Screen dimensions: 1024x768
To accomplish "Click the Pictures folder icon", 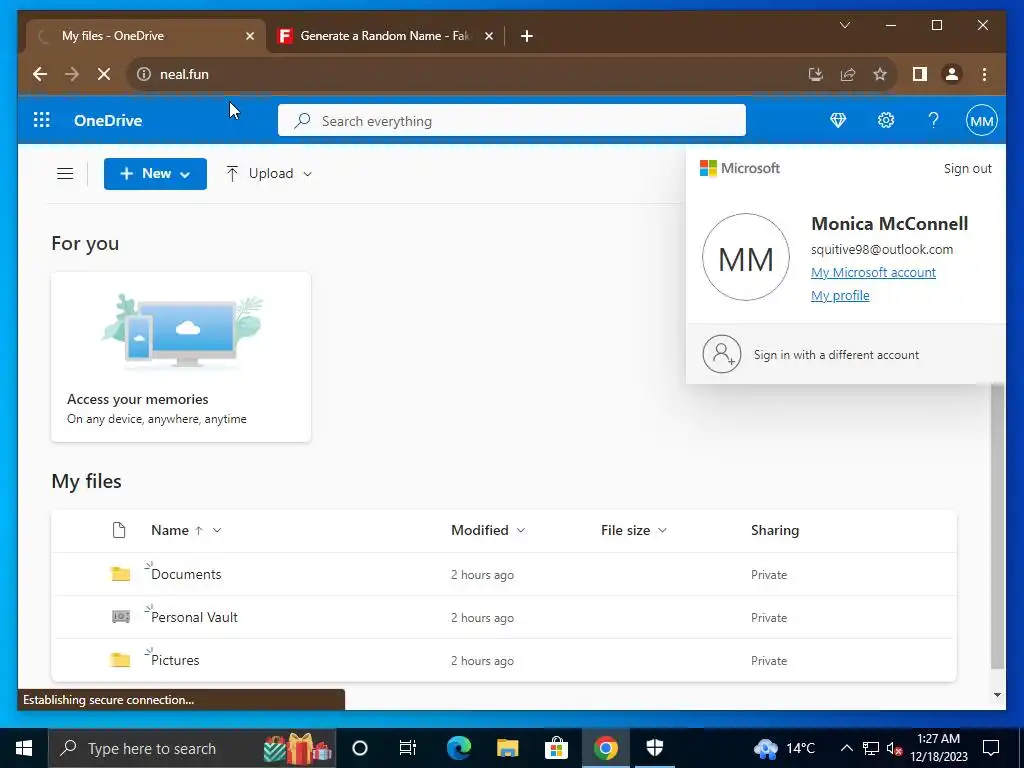I will (x=120, y=660).
